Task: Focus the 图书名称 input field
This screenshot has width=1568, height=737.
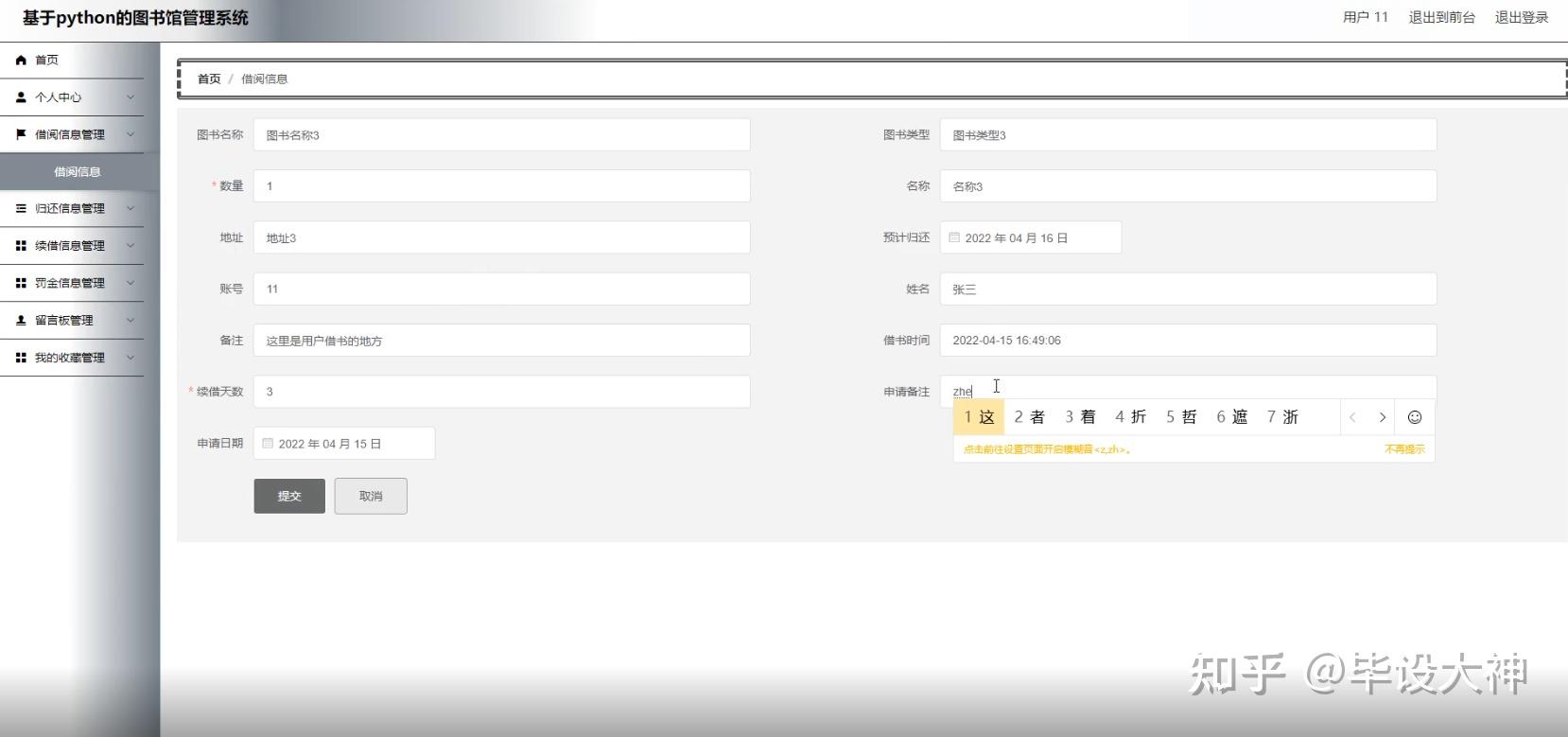Action: (x=501, y=134)
